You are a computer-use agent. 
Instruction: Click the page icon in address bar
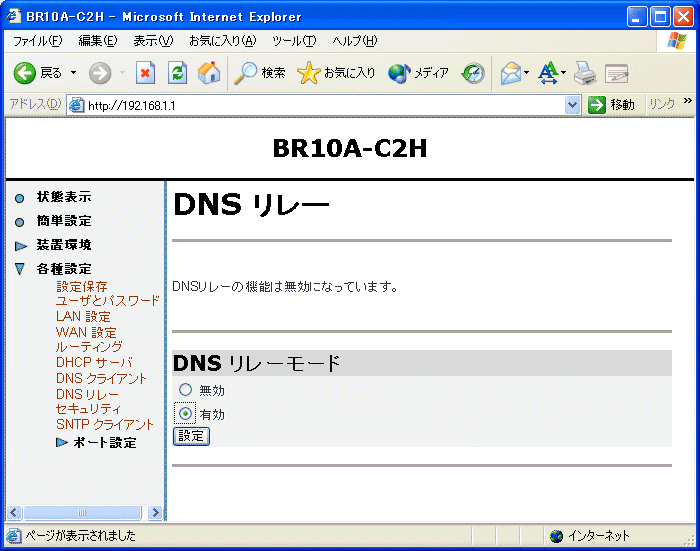pos(77,105)
